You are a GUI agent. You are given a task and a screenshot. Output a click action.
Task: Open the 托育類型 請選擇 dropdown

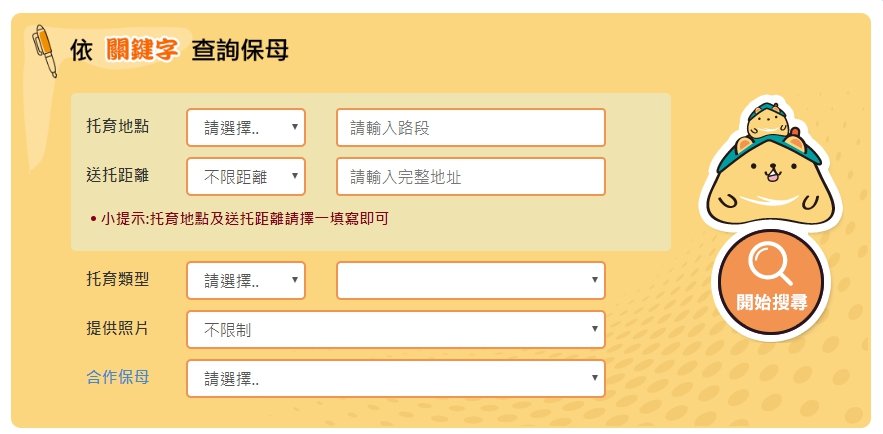click(246, 280)
